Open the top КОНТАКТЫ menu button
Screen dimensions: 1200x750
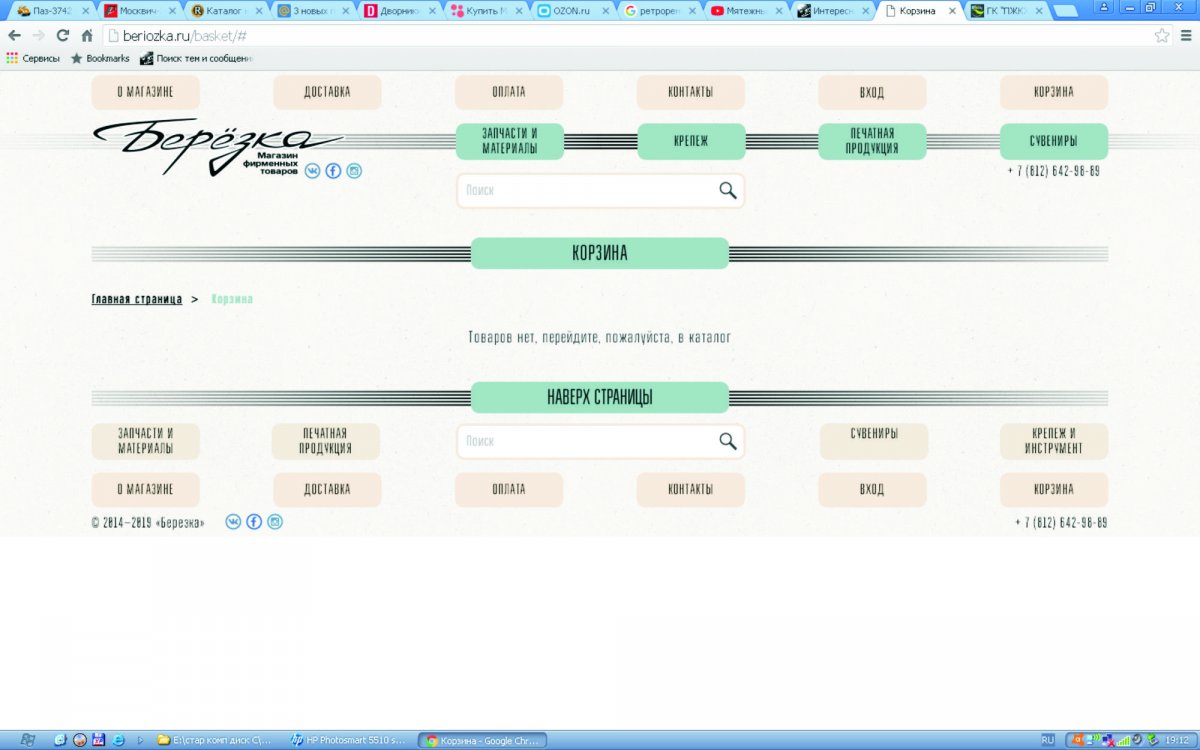click(691, 92)
